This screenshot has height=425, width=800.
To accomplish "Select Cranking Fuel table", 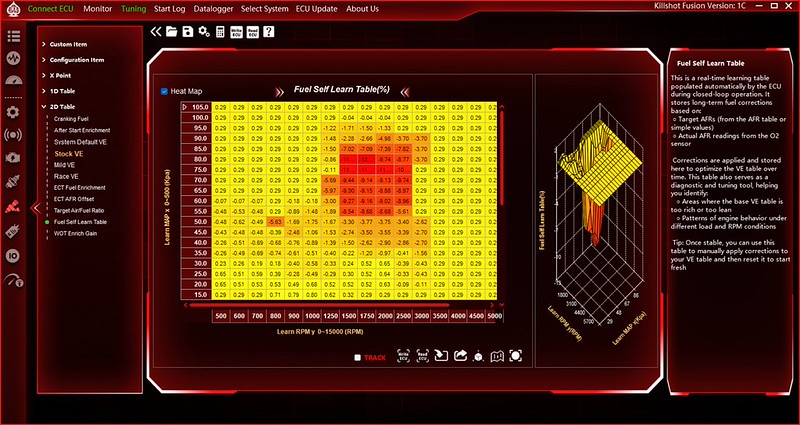I will [71, 118].
